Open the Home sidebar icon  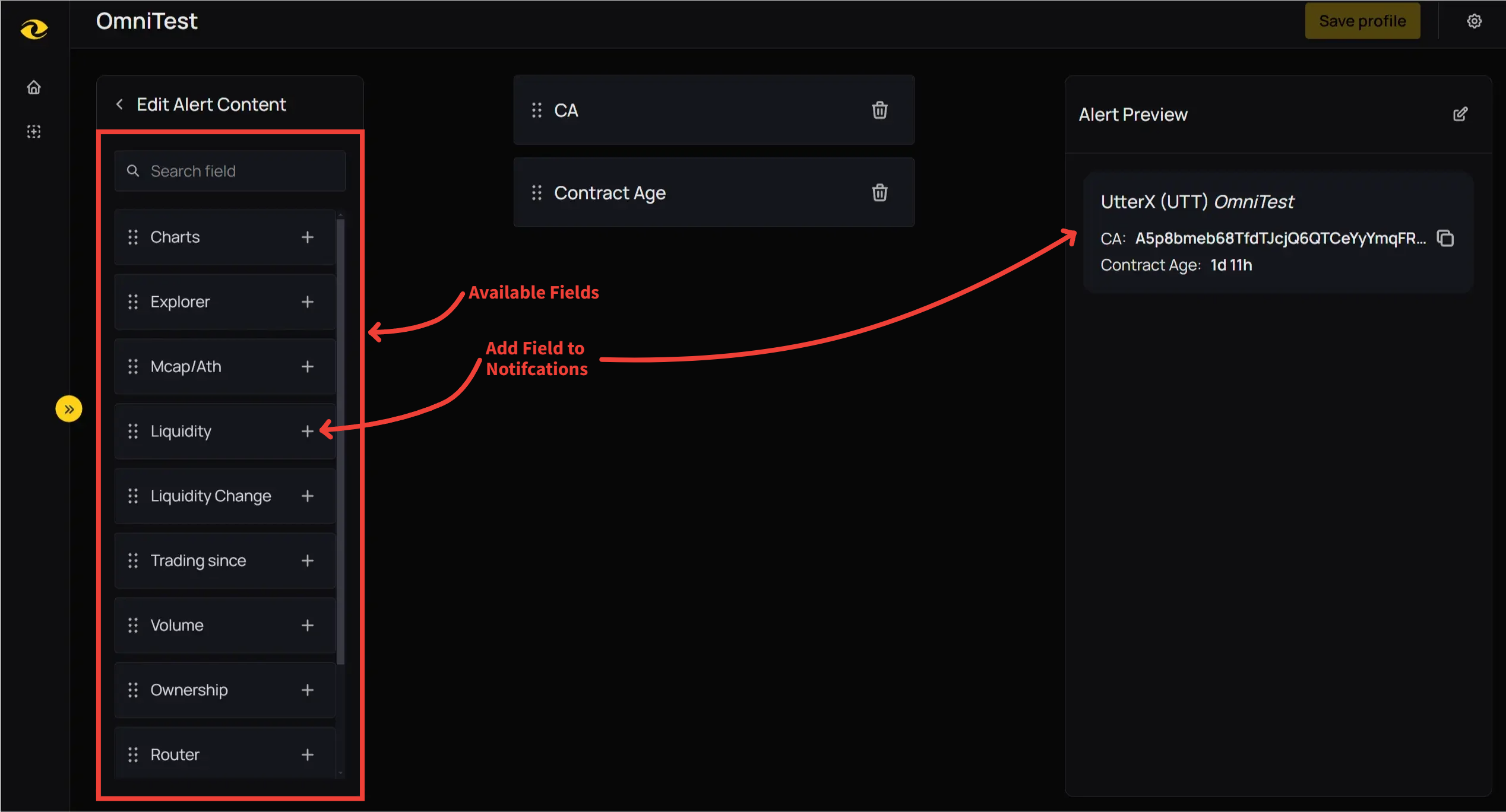click(x=34, y=87)
